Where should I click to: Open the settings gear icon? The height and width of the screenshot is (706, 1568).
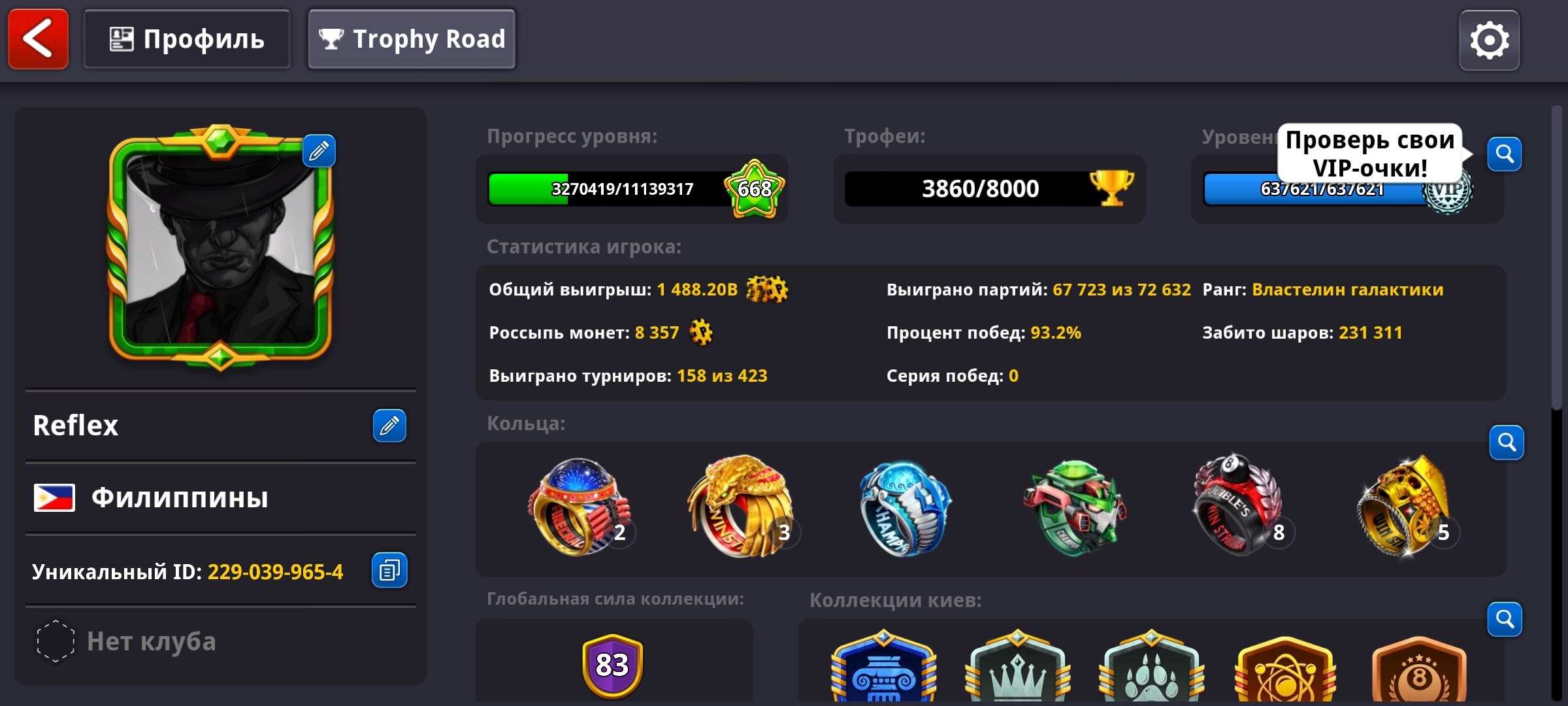tap(1489, 40)
